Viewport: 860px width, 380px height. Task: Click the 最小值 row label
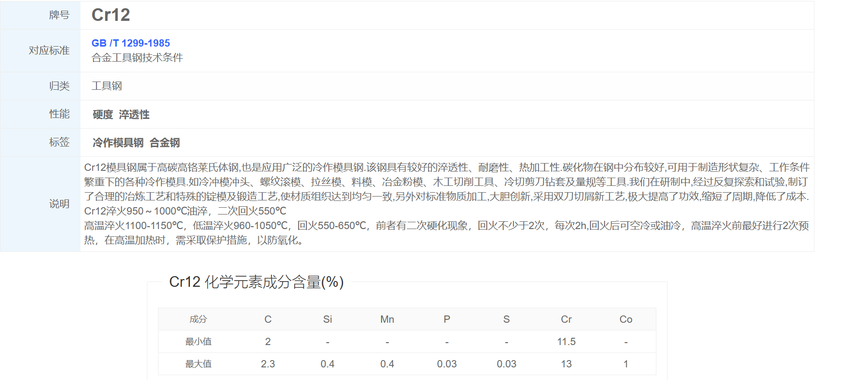pos(198,342)
